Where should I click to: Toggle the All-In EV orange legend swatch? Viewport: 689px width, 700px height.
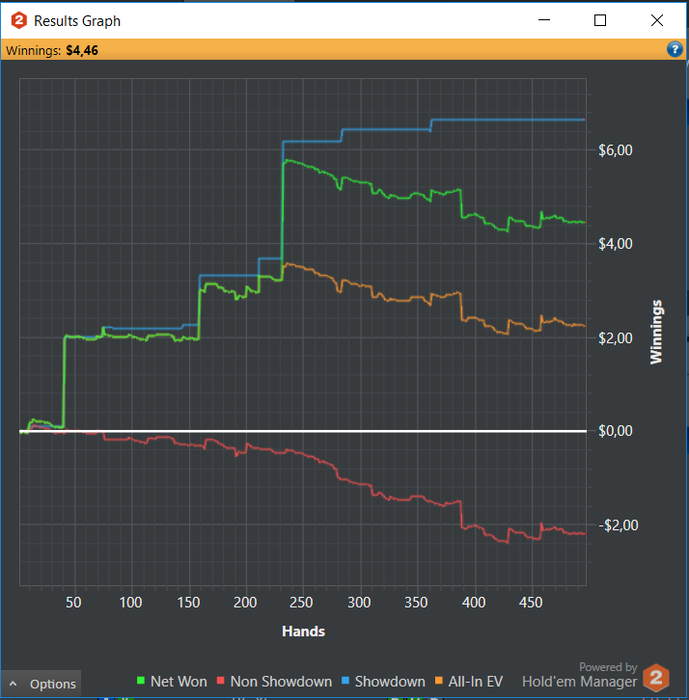pyautogui.click(x=438, y=681)
